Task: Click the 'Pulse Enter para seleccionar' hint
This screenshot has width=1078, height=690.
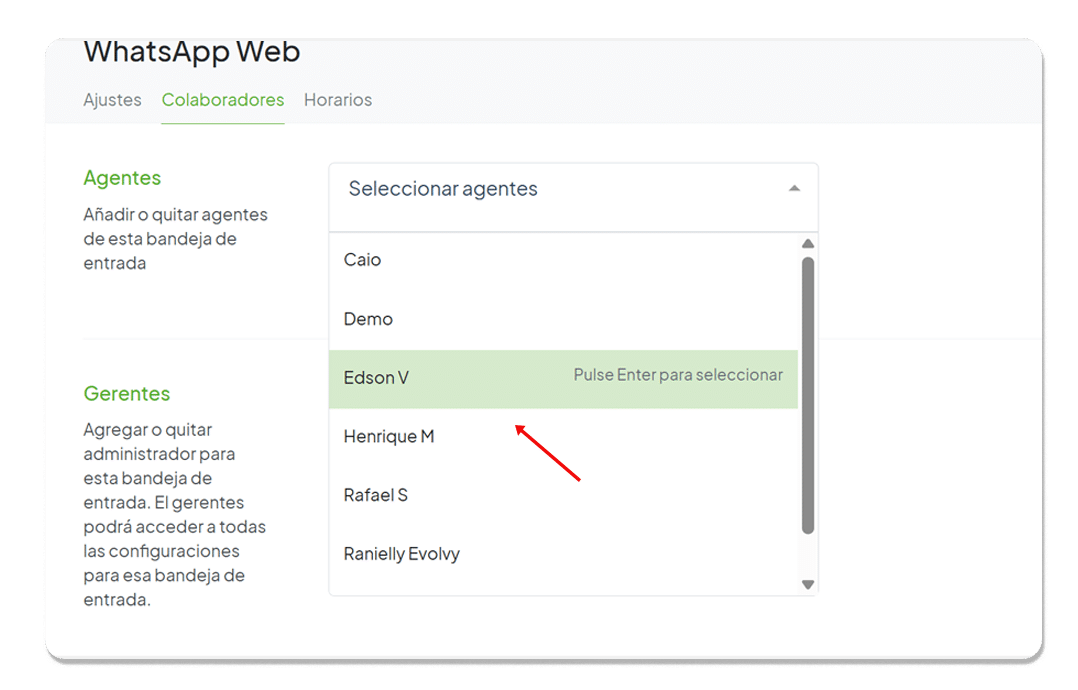Action: 678,375
